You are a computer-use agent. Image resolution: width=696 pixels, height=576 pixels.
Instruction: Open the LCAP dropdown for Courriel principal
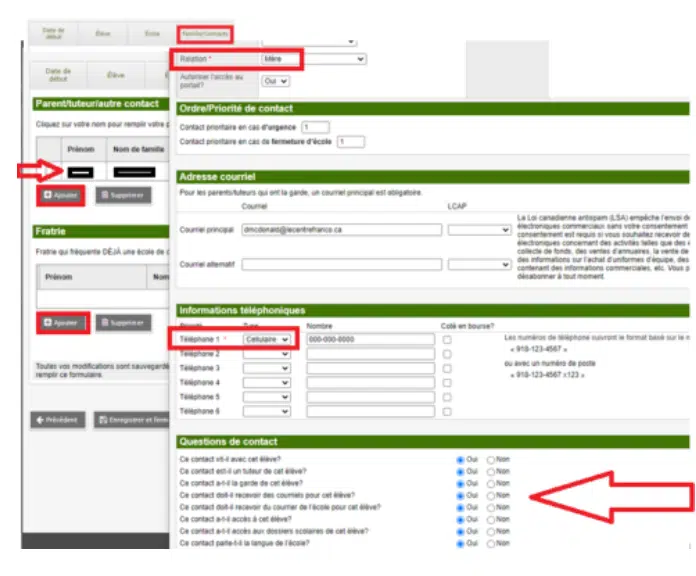[x=479, y=230]
